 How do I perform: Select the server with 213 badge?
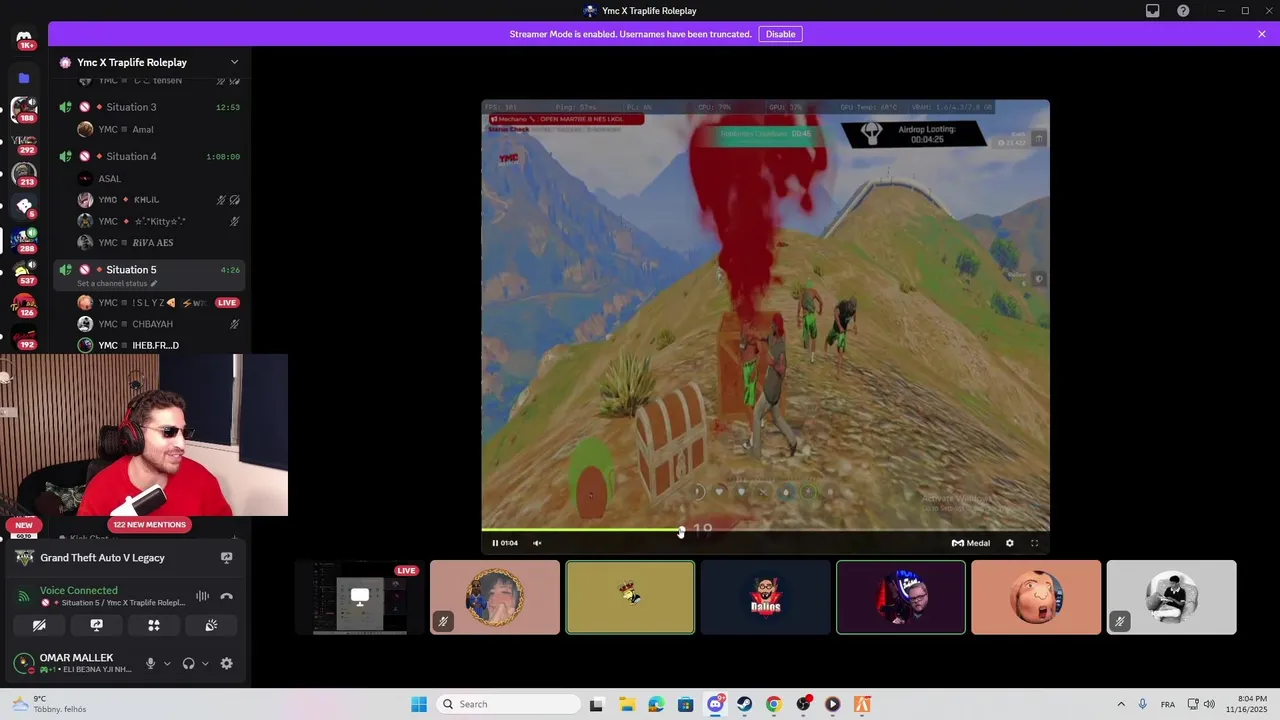pyautogui.click(x=24, y=174)
